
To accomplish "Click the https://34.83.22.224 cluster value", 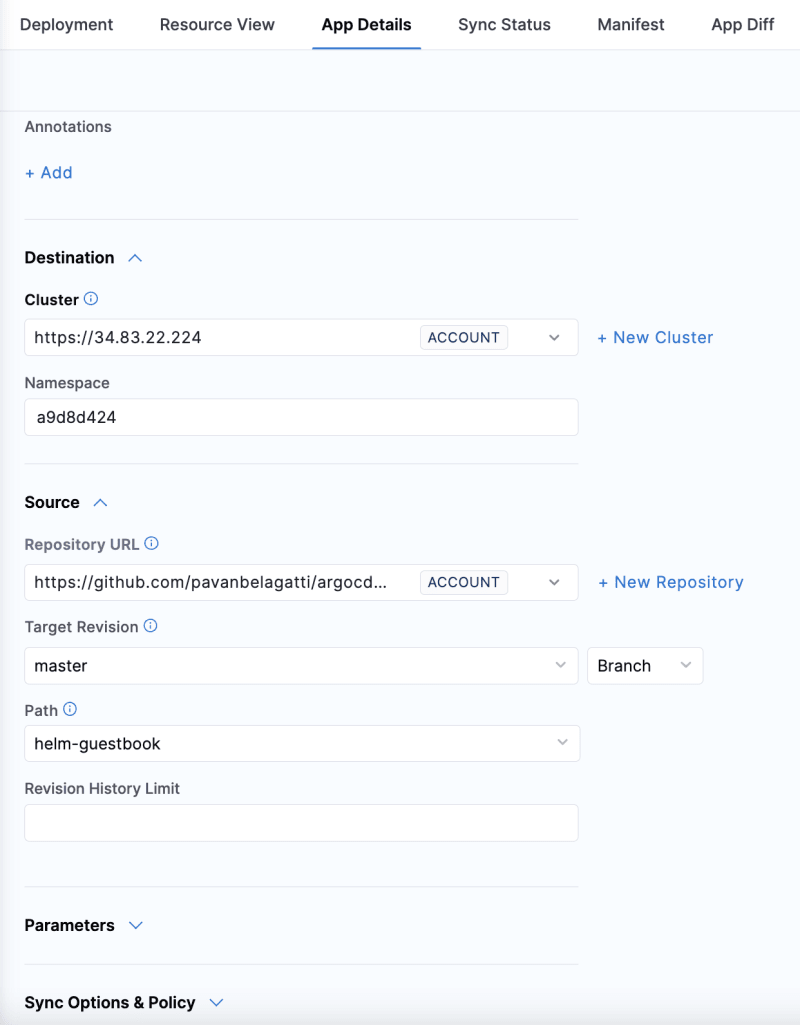I will 118,337.
